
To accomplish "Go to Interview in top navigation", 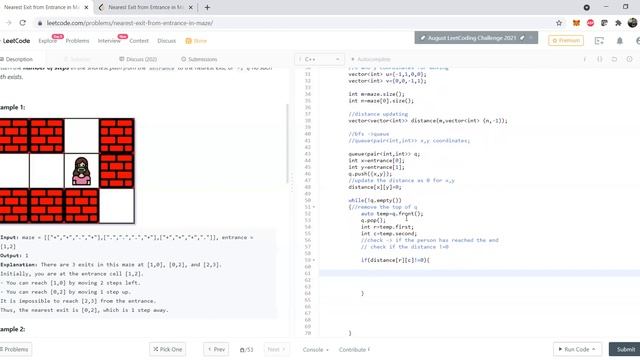I will (109, 41).
